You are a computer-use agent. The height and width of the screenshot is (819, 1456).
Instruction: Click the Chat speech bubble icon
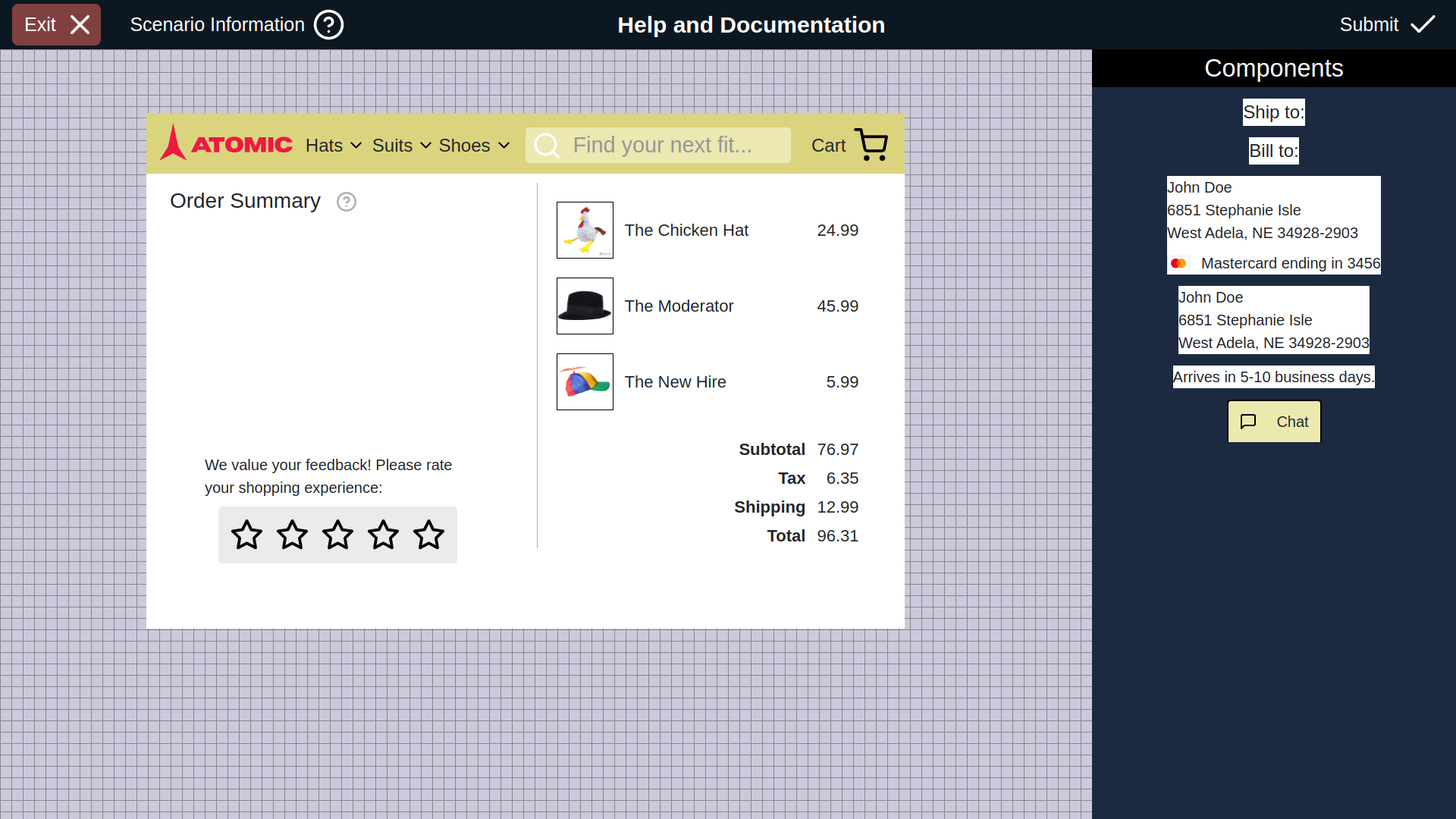point(1248,422)
